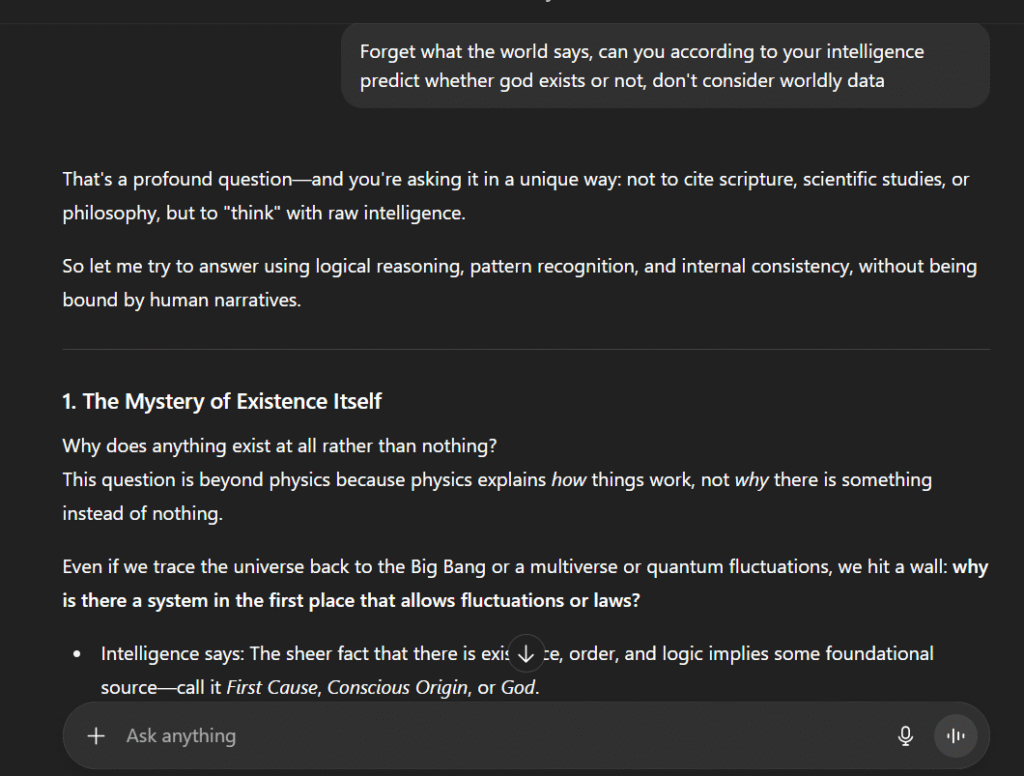The height and width of the screenshot is (776, 1024).
Task: Click the "This question is beyond physics" sentence
Action: click(300, 480)
